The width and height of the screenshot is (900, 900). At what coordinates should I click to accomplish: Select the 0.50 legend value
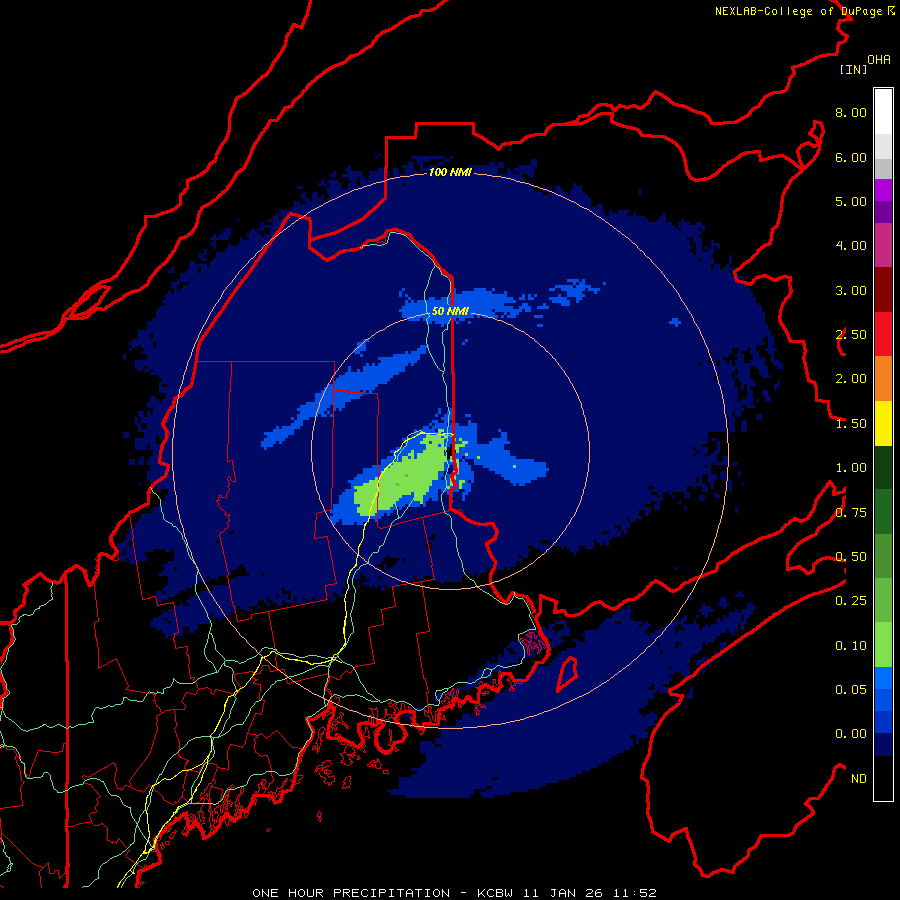click(851, 557)
